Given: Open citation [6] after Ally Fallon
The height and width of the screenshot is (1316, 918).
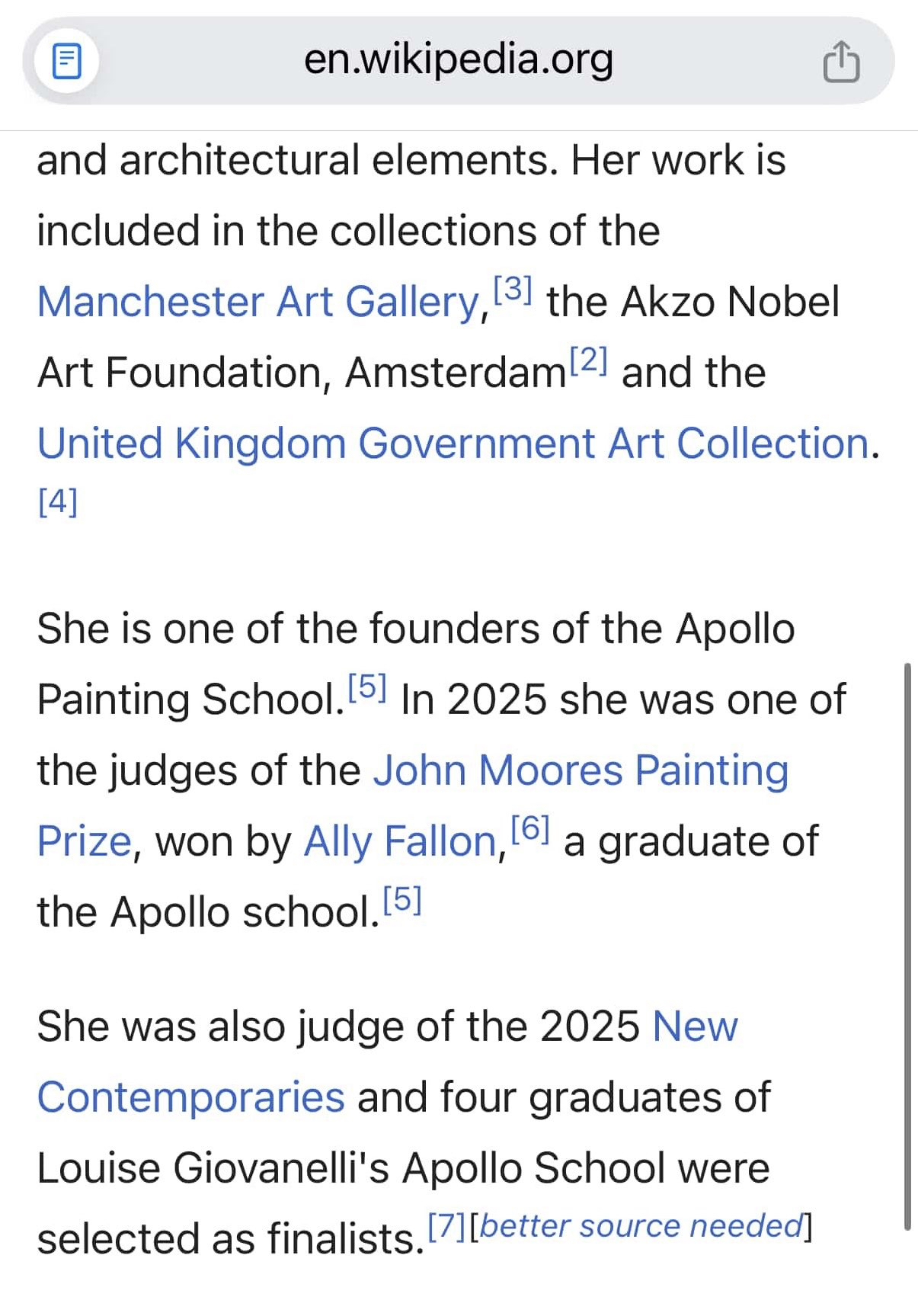Looking at the screenshot, I should pos(530,829).
